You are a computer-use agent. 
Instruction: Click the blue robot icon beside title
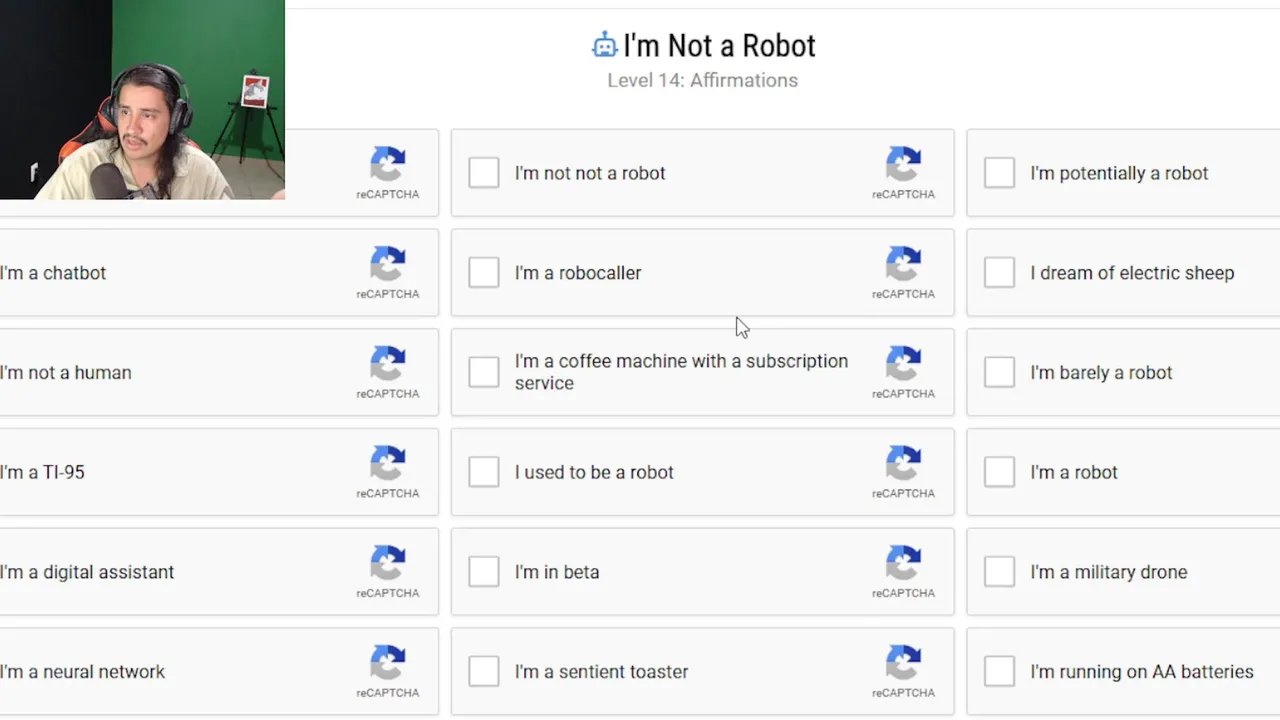coord(604,45)
